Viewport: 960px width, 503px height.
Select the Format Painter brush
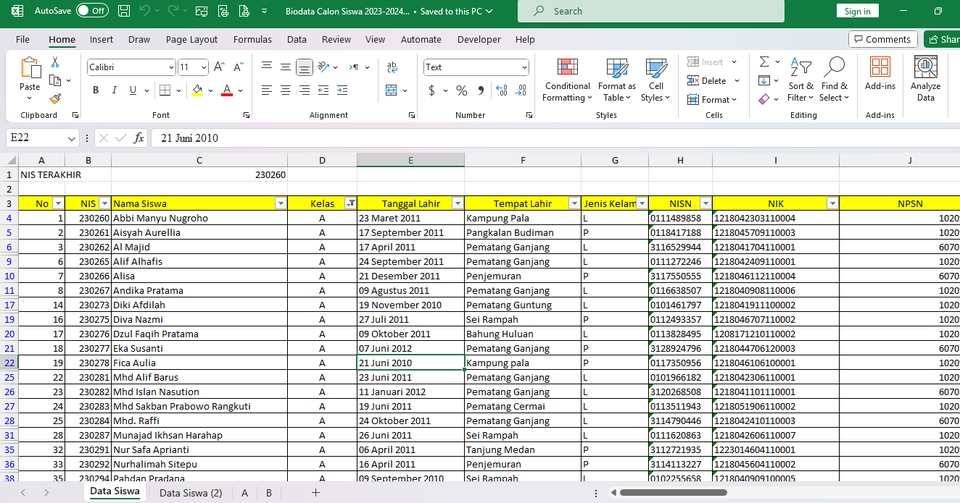coord(55,98)
